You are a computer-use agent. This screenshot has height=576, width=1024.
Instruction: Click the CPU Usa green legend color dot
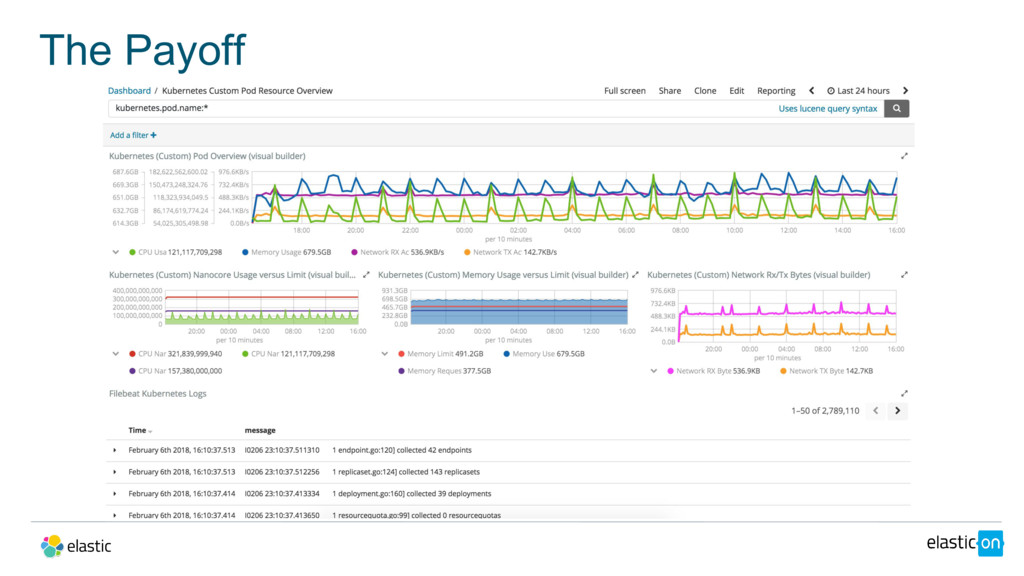(x=131, y=252)
